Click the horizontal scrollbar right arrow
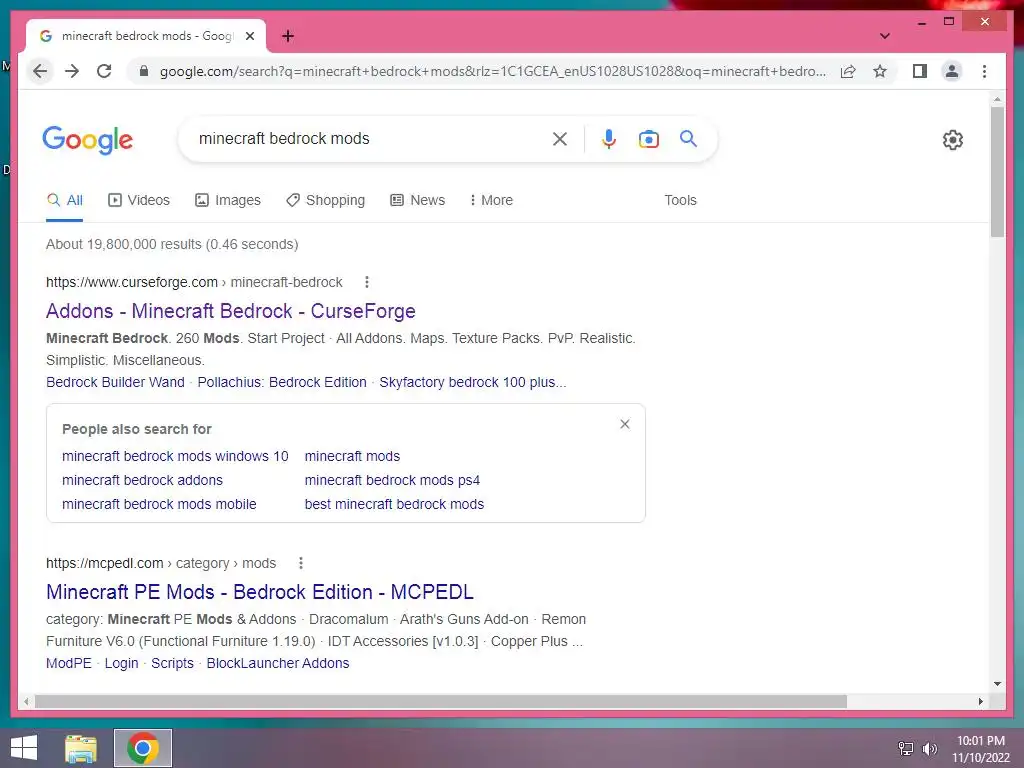 tap(980, 701)
